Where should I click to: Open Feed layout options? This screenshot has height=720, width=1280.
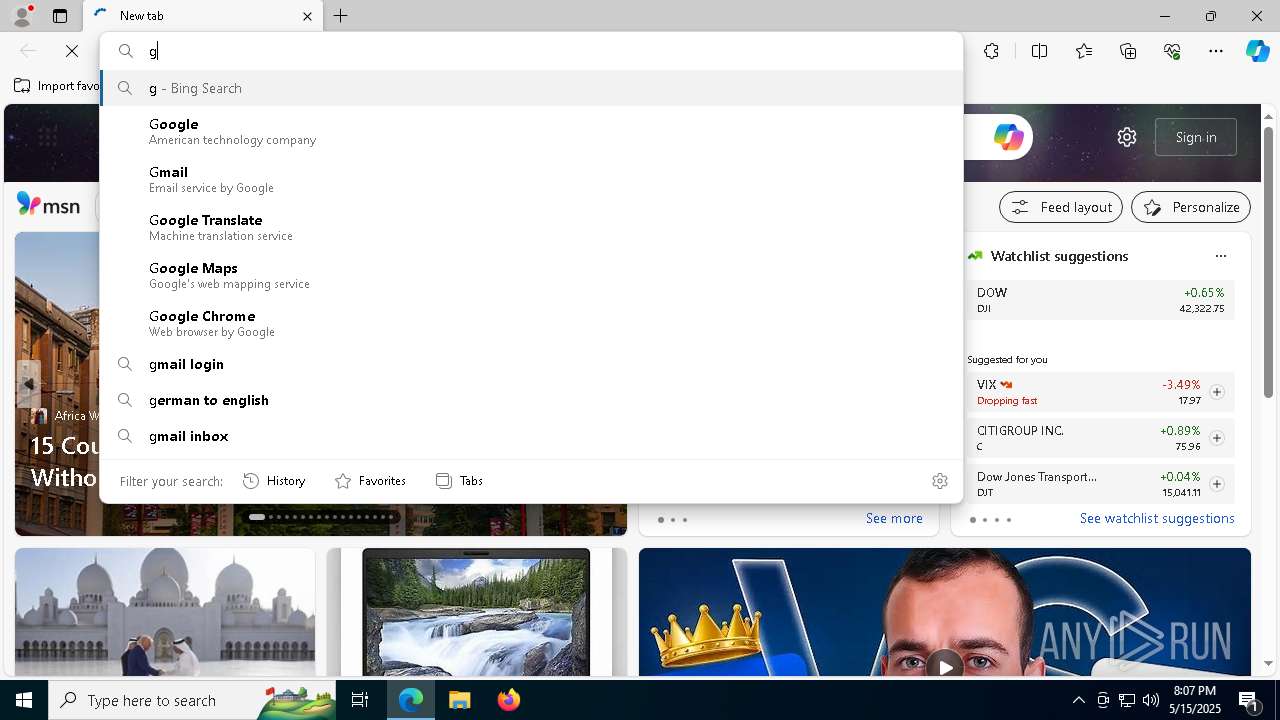click(x=1061, y=207)
